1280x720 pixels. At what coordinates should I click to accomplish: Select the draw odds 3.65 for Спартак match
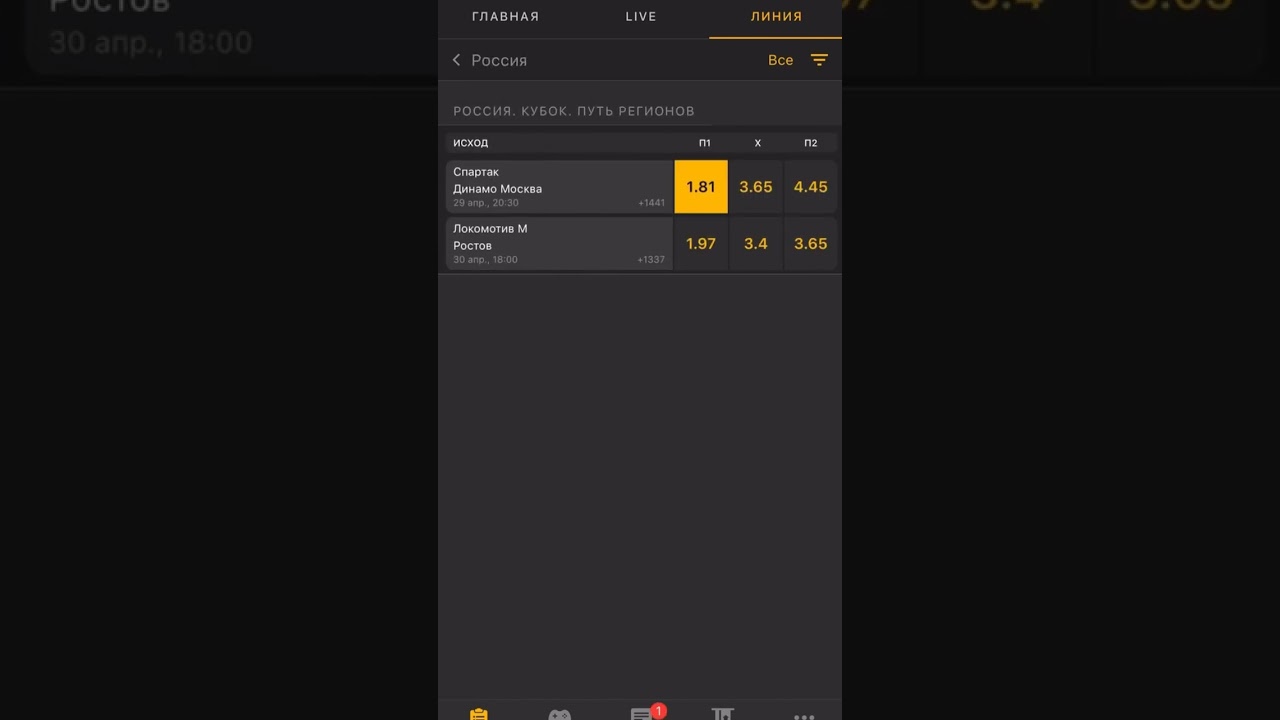pyautogui.click(x=756, y=187)
